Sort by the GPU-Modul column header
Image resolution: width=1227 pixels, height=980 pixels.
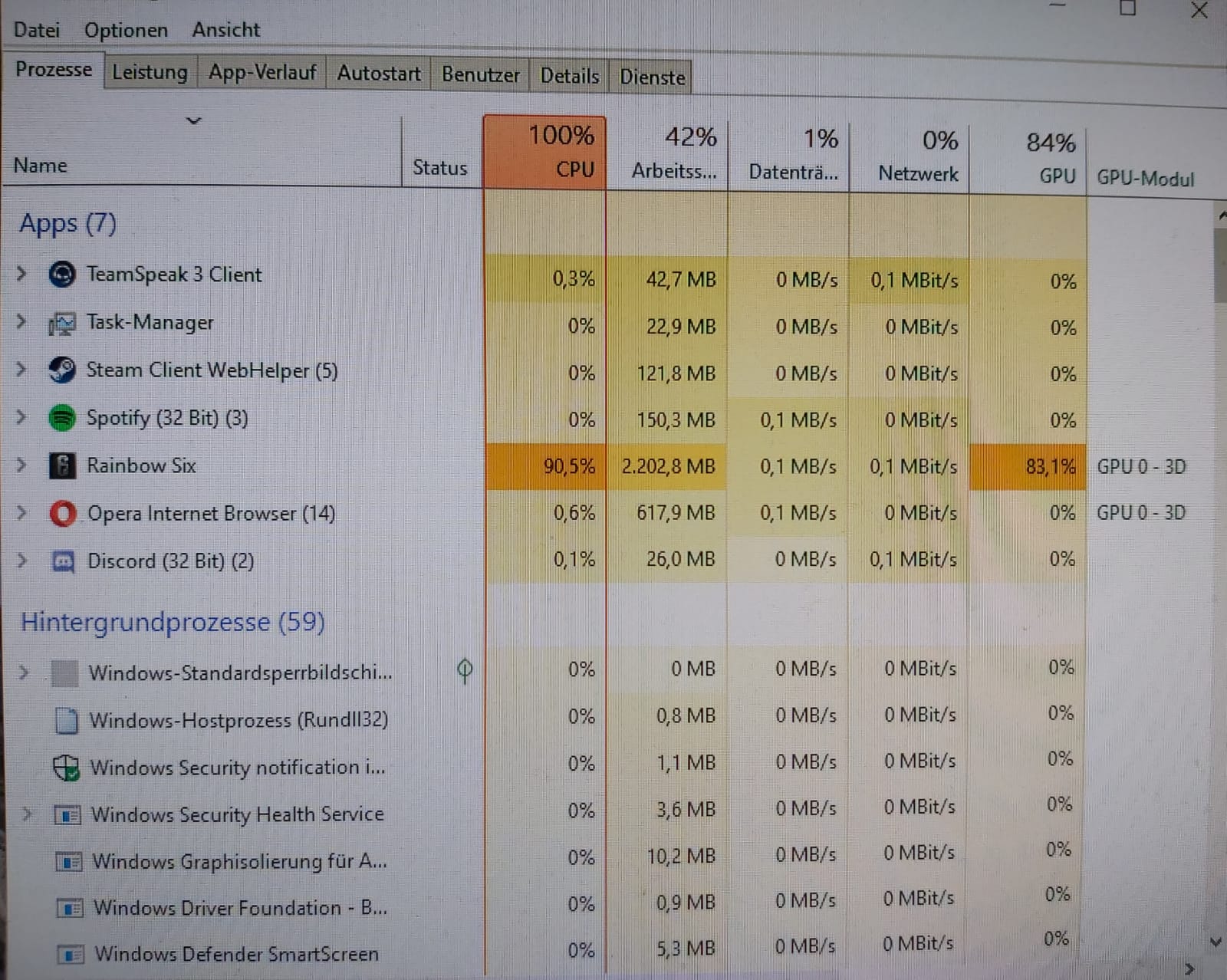[1146, 178]
